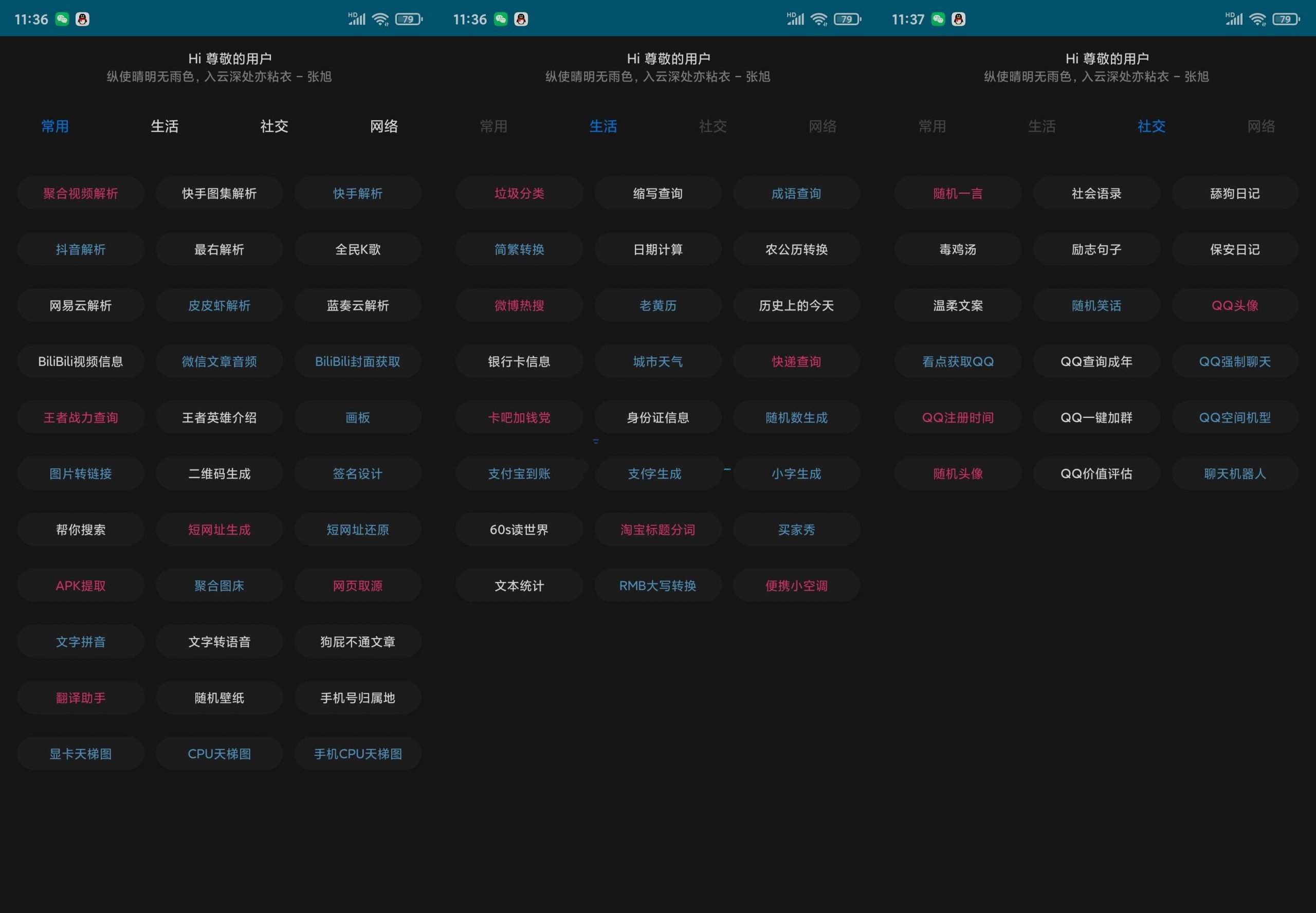Screen dimensions: 1316x913
Task: Open 农公历转换 tool
Action: [x=797, y=249]
